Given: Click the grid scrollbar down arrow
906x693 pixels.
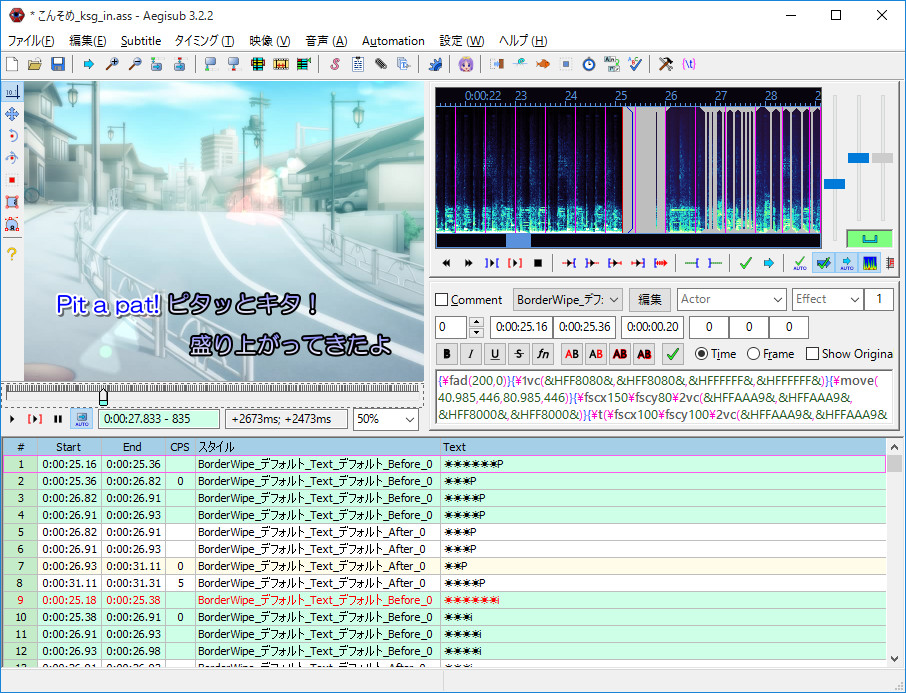Looking at the screenshot, I should tap(894, 659).
